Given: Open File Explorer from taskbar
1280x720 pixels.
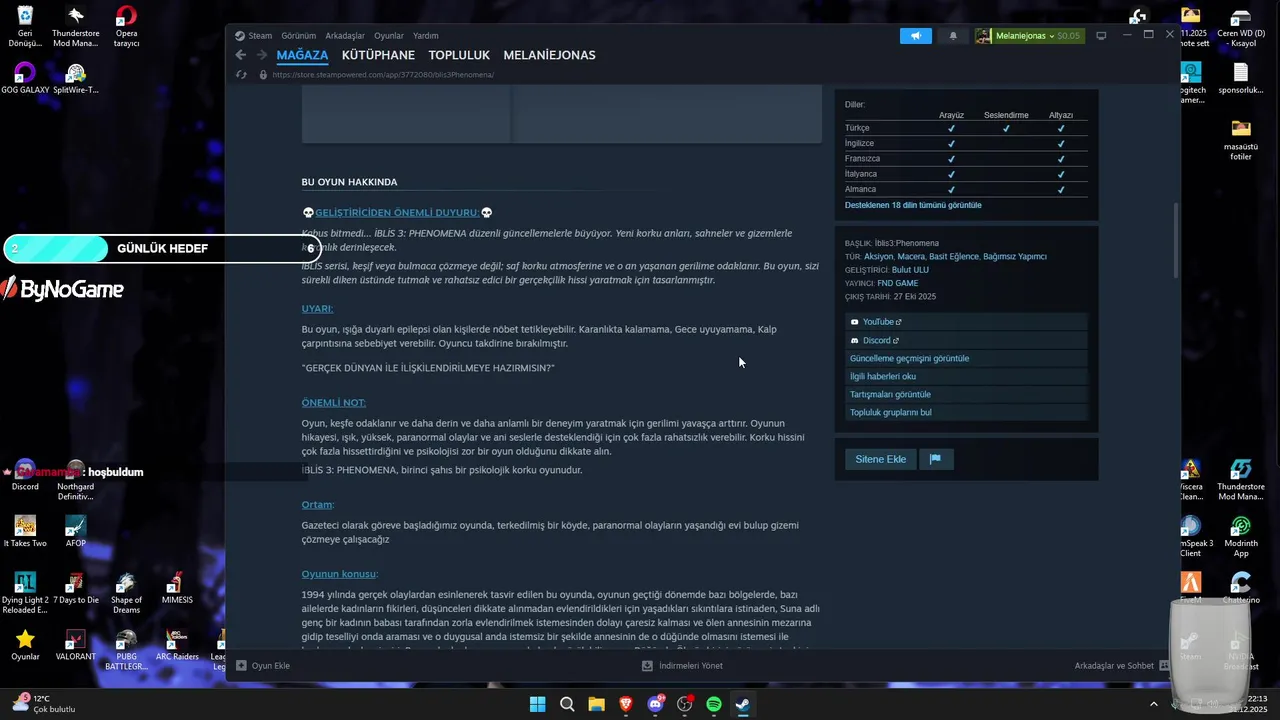Looking at the screenshot, I should coord(596,704).
